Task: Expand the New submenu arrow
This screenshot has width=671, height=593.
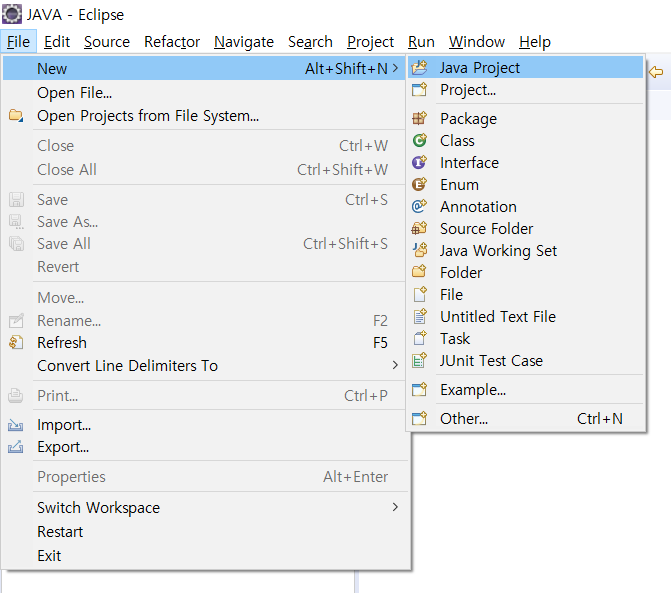Action: (395, 68)
